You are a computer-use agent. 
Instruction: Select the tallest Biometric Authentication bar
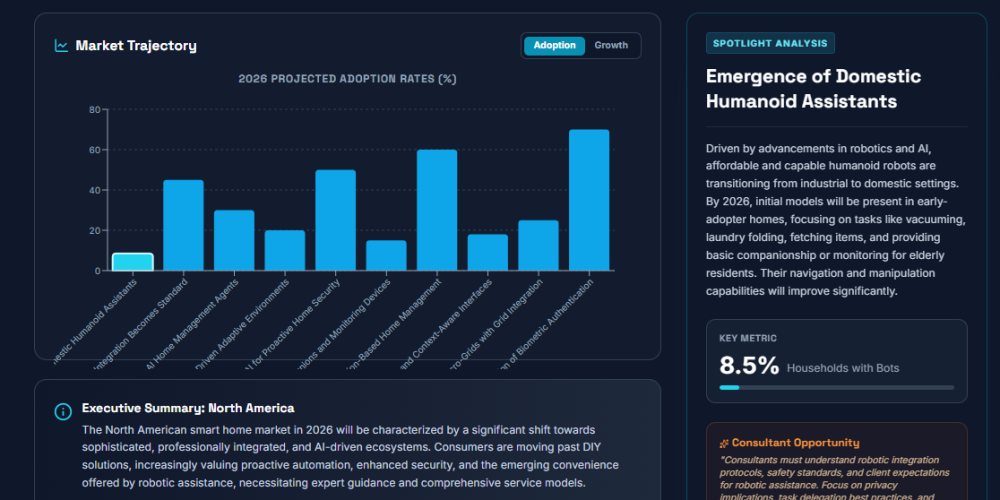[x=589, y=200]
